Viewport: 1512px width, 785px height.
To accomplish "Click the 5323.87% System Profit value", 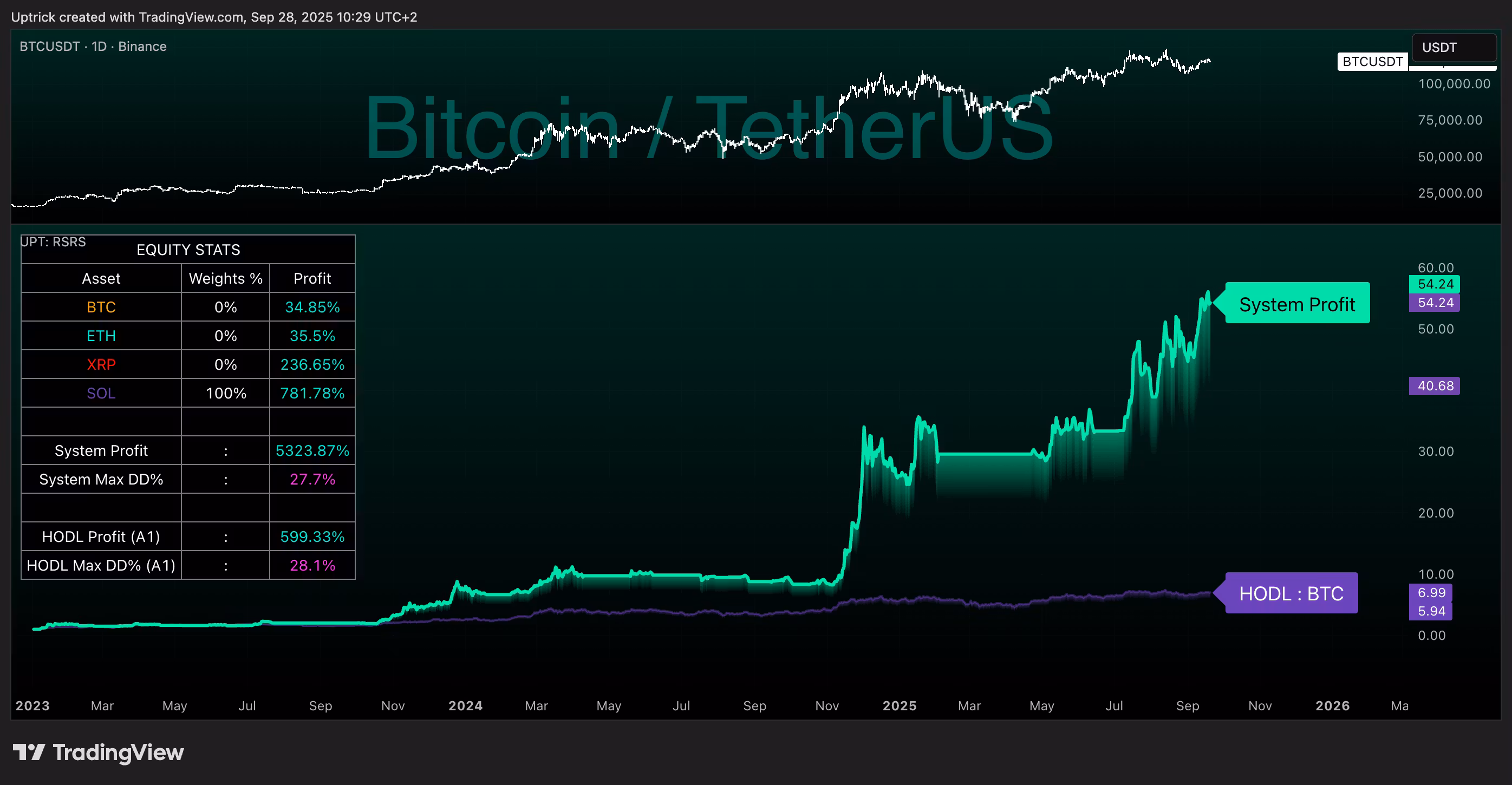I will tap(312, 450).
